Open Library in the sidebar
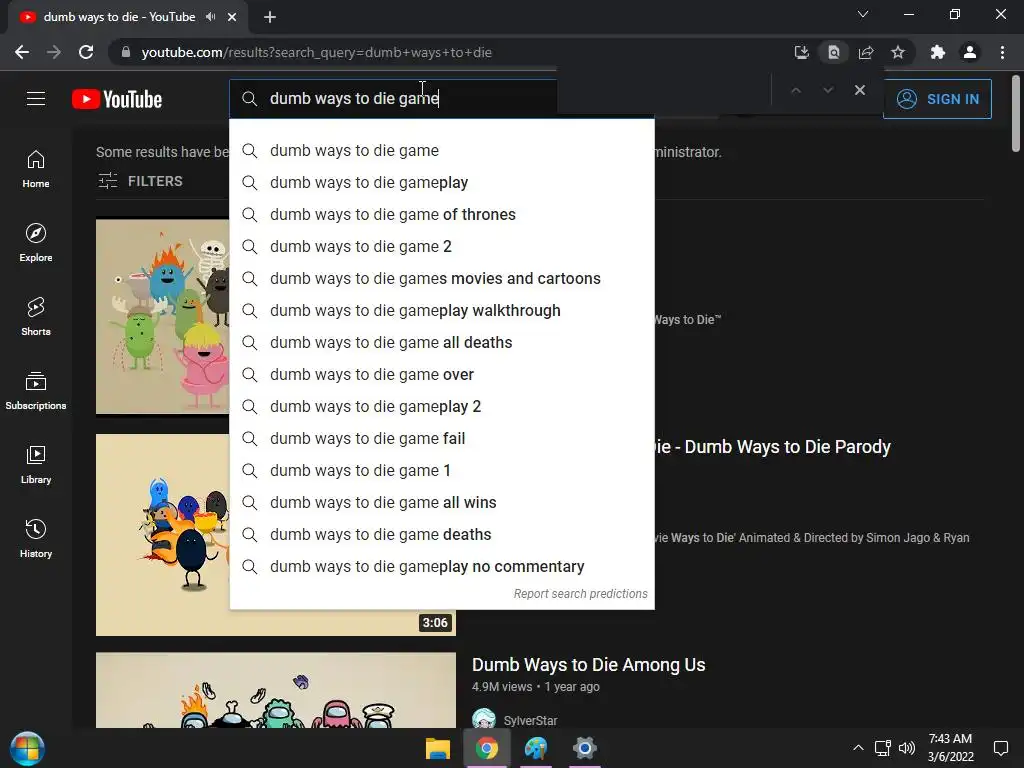The width and height of the screenshot is (1024, 768). pyautogui.click(x=36, y=464)
